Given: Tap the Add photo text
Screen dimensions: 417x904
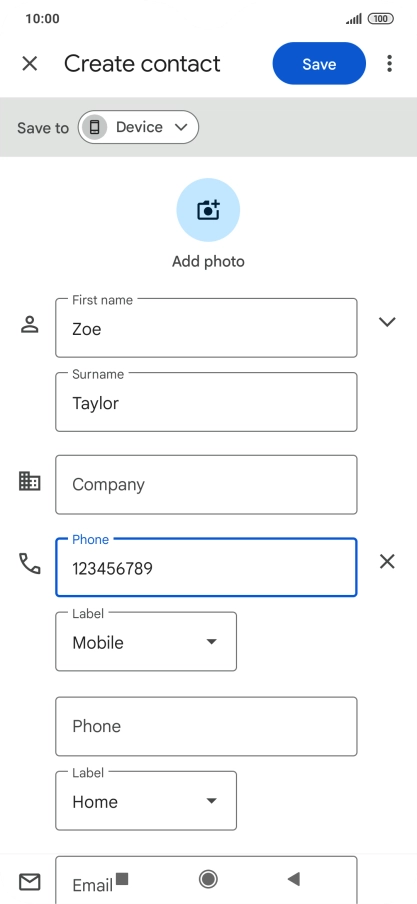Looking at the screenshot, I should (208, 261).
